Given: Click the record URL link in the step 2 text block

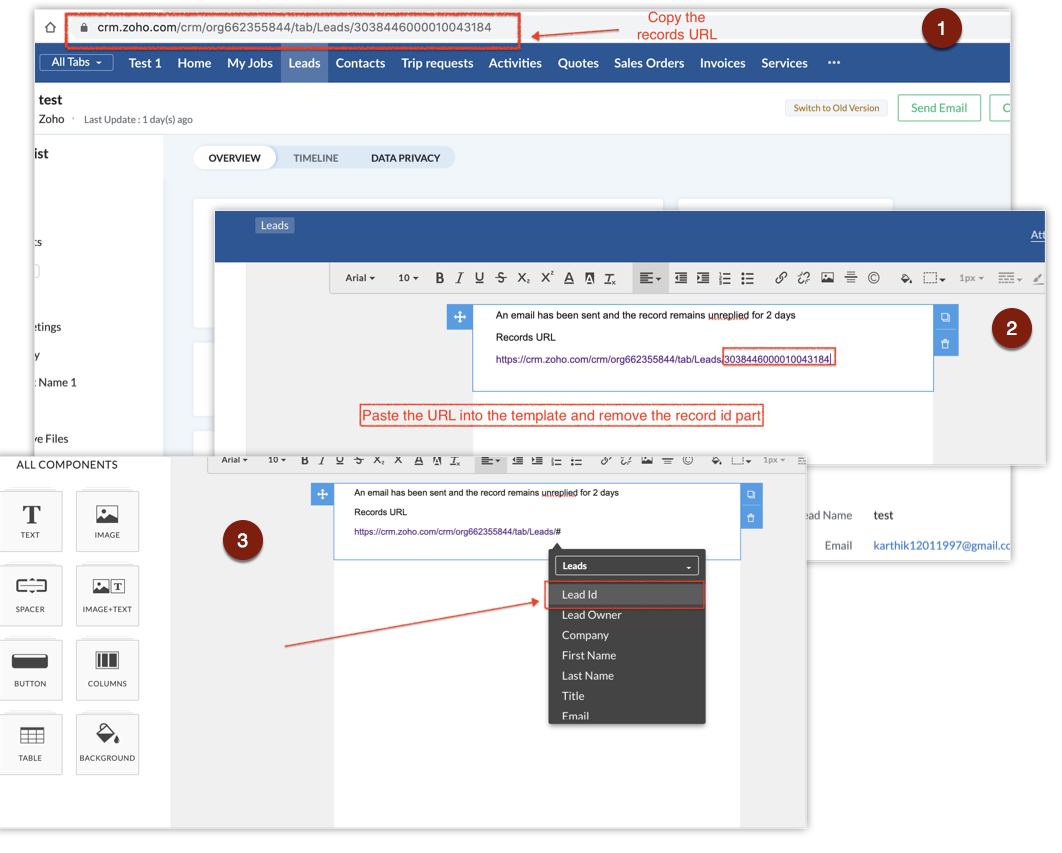Looking at the screenshot, I should click(x=663, y=359).
